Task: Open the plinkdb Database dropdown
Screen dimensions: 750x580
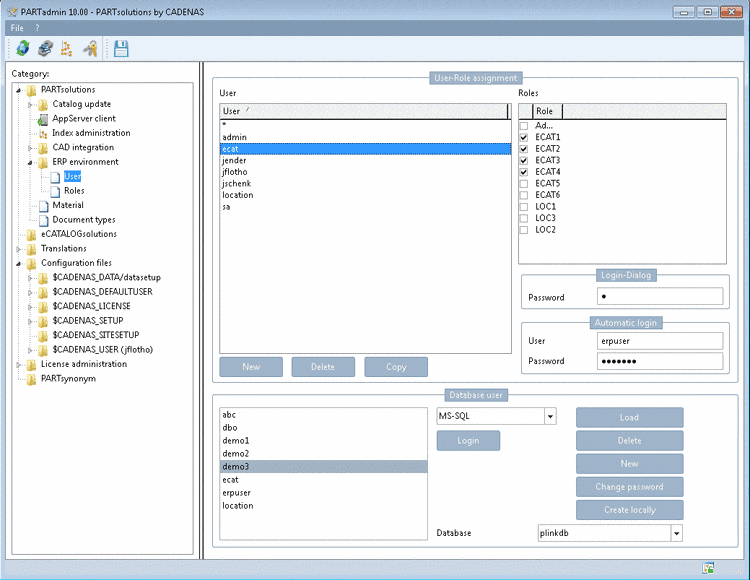Action: click(676, 533)
